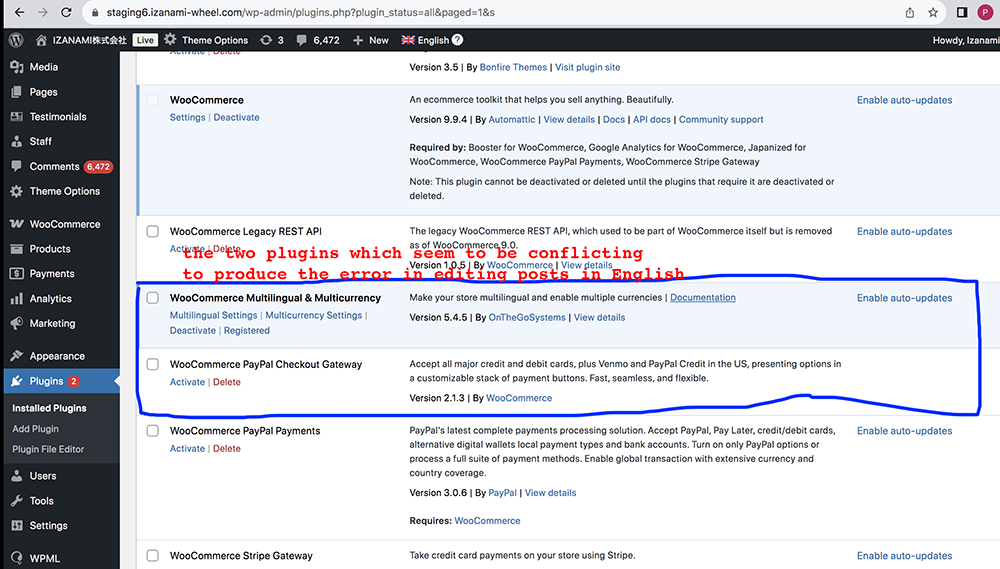Image resolution: width=1000 pixels, height=569 pixels.
Task: Open WPML in sidebar
Action: coord(45,558)
